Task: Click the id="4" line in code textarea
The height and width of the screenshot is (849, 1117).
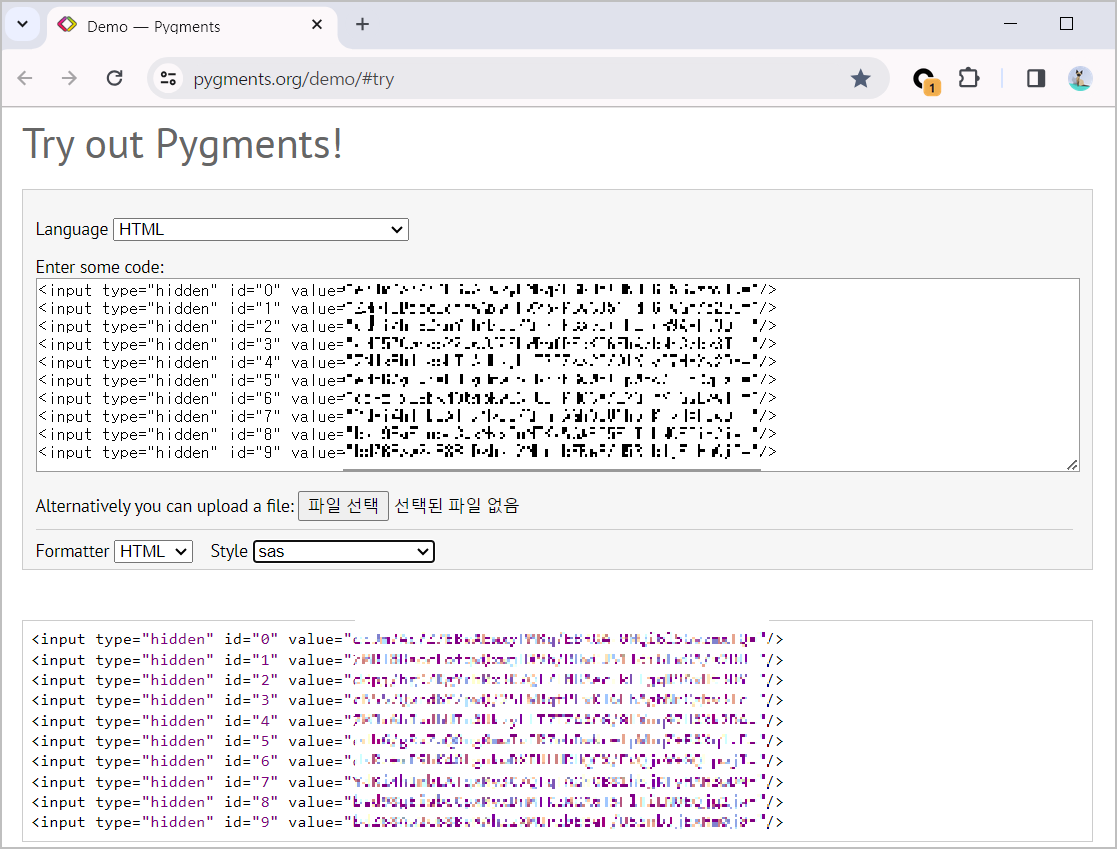Action: (407, 363)
